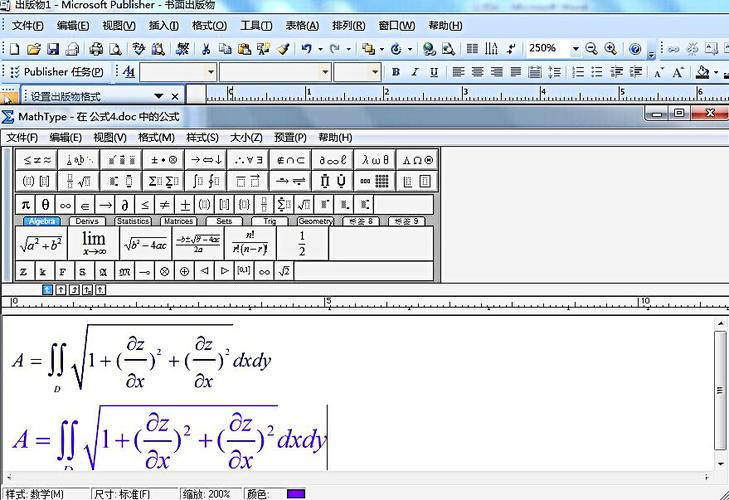Click the MathType vertical scrollbar
The image size is (729, 500).
pyautogui.click(x=720, y=391)
